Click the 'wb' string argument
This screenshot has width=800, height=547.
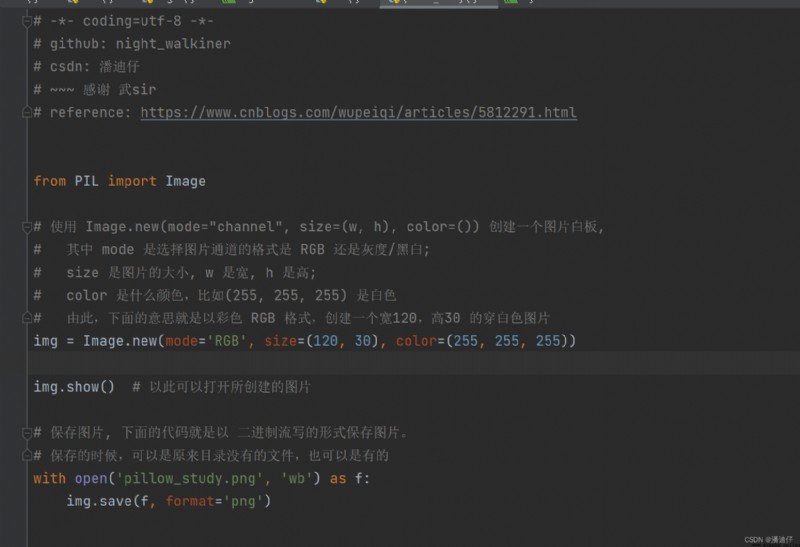tap(296, 479)
